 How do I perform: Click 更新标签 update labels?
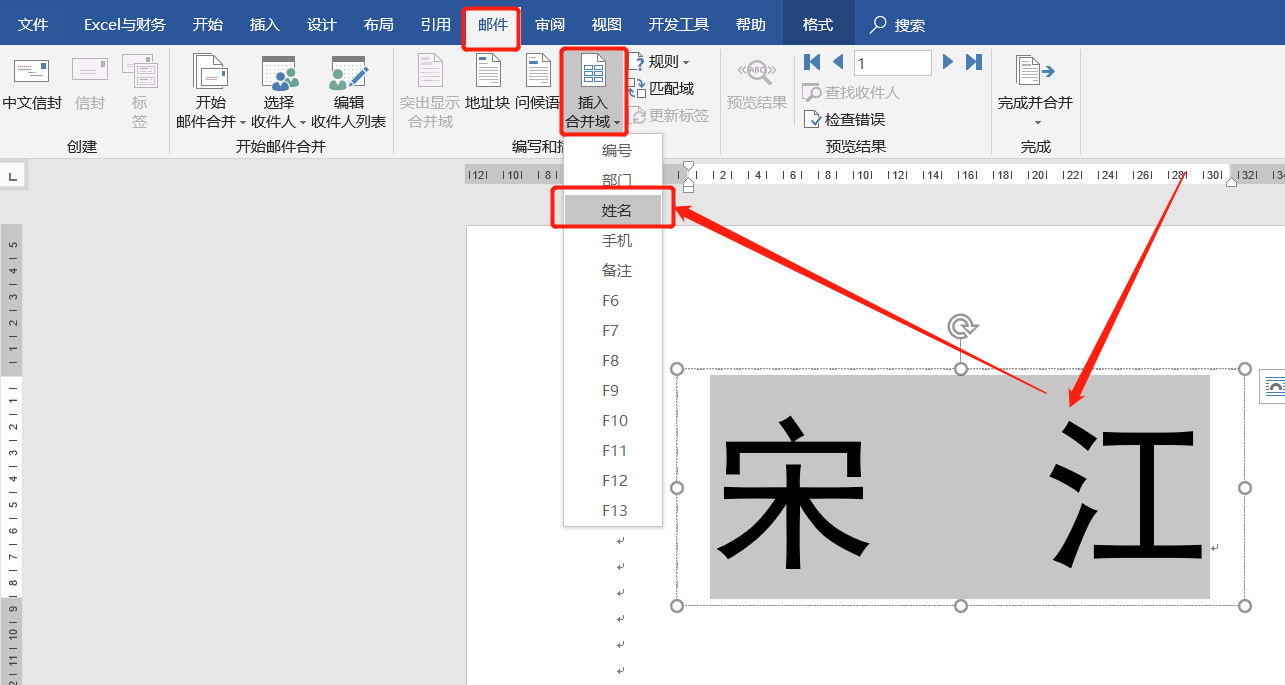(670, 116)
